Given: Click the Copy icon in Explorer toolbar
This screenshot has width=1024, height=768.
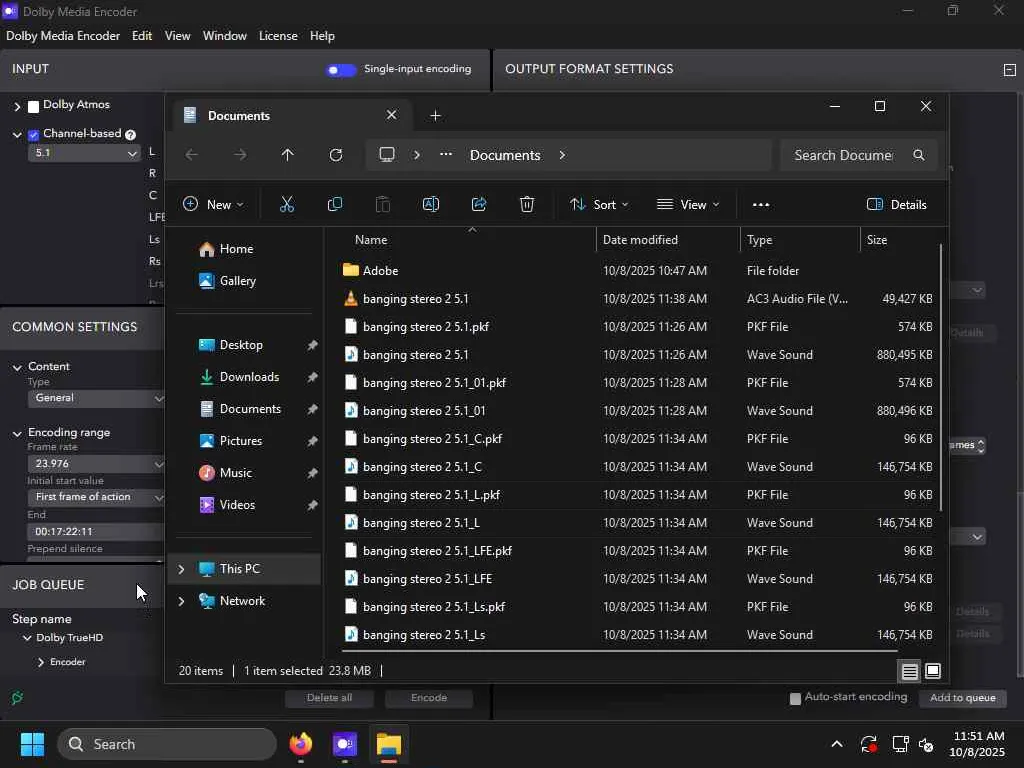Looking at the screenshot, I should point(334,204).
